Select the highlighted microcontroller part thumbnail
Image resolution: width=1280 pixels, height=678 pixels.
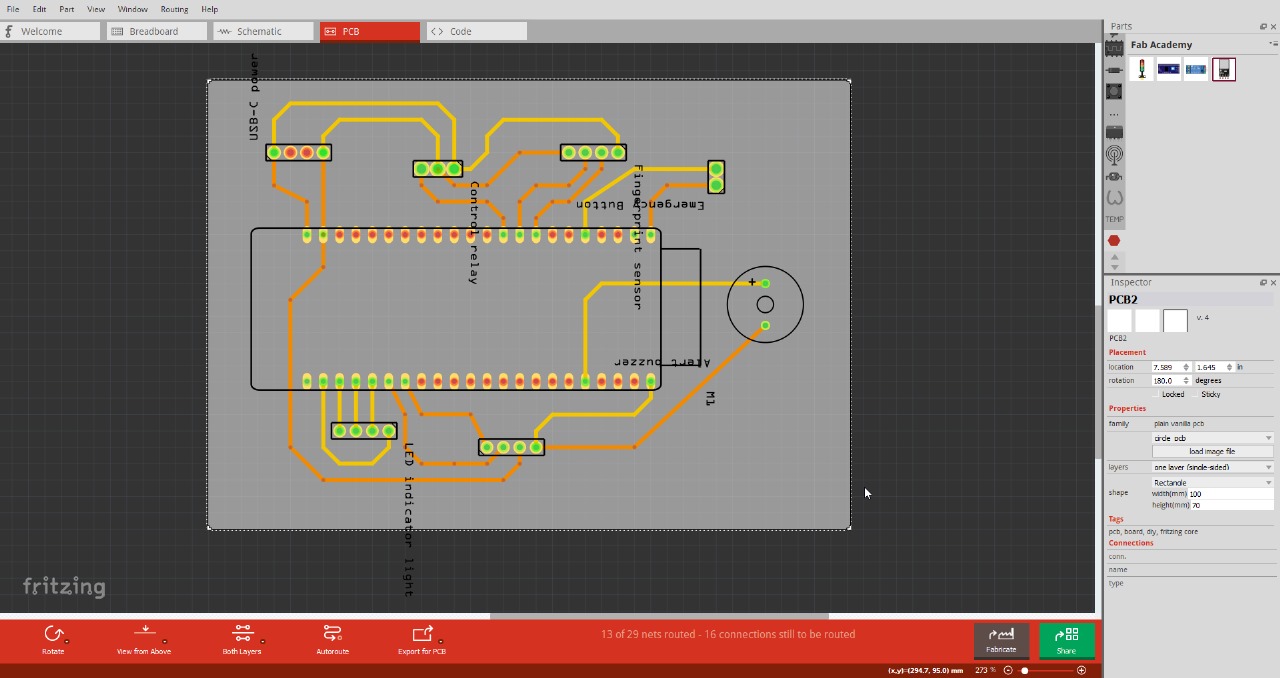click(1224, 69)
